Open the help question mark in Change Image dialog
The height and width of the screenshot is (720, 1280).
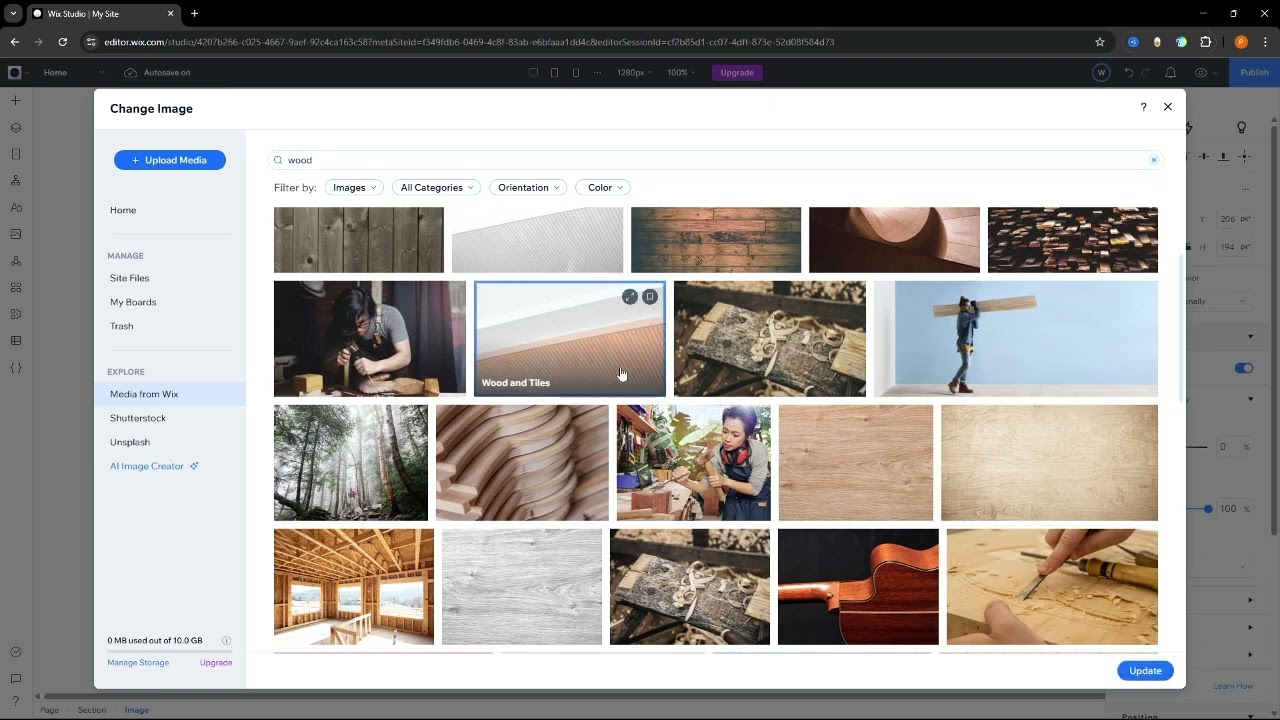point(1143,107)
